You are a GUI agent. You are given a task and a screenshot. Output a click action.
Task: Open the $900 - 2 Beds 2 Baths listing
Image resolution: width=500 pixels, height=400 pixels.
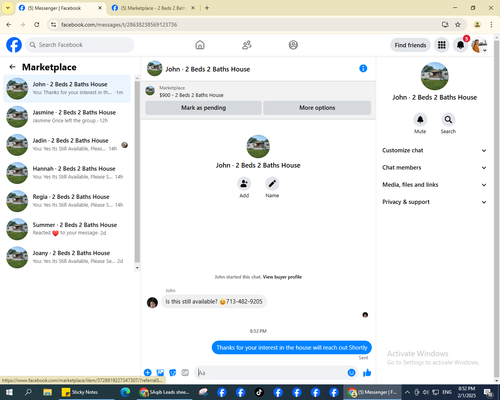click(x=191, y=95)
